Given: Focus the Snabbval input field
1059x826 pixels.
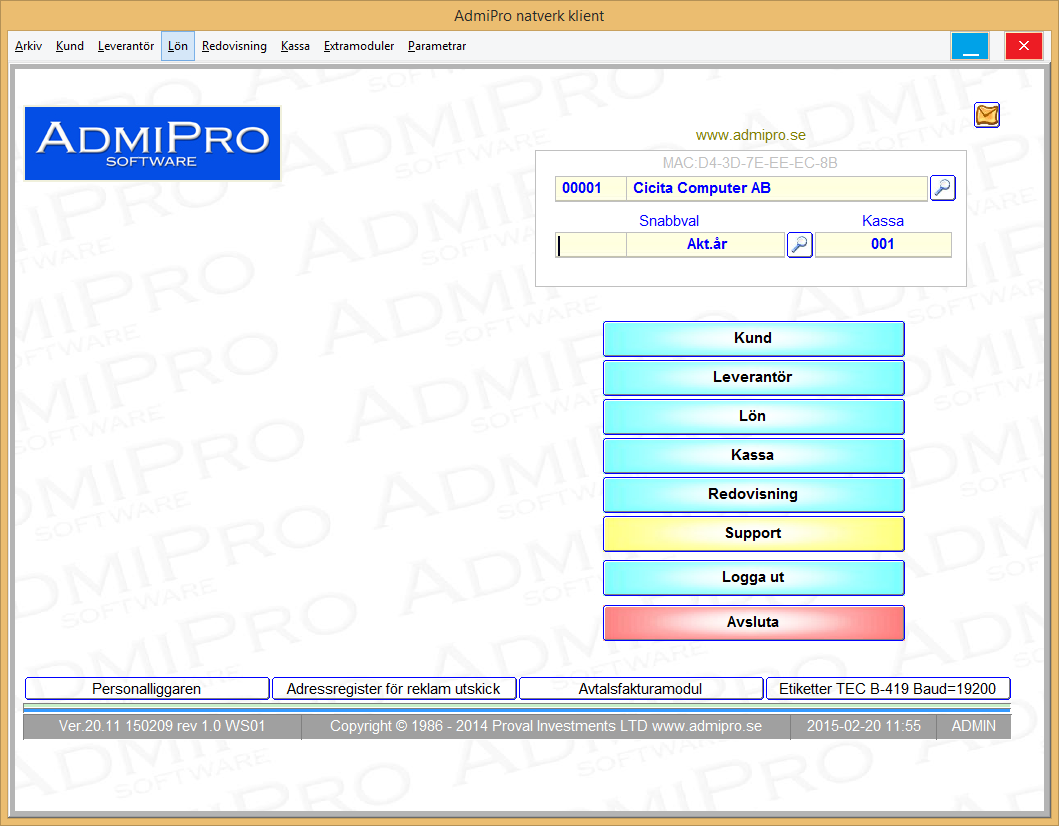Looking at the screenshot, I should 591,245.
